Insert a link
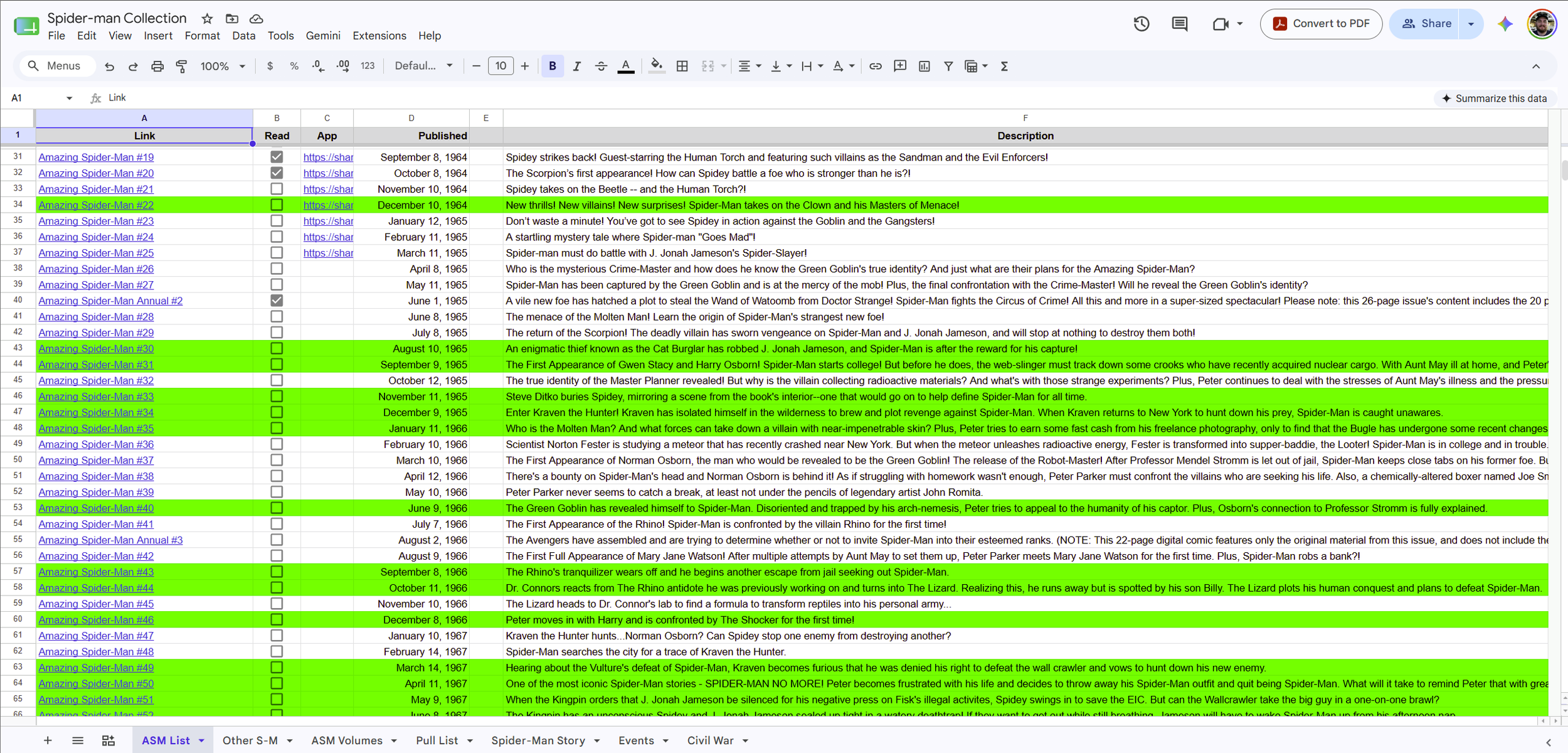The height and width of the screenshot is (753, 1568). (x=876, y=66)
